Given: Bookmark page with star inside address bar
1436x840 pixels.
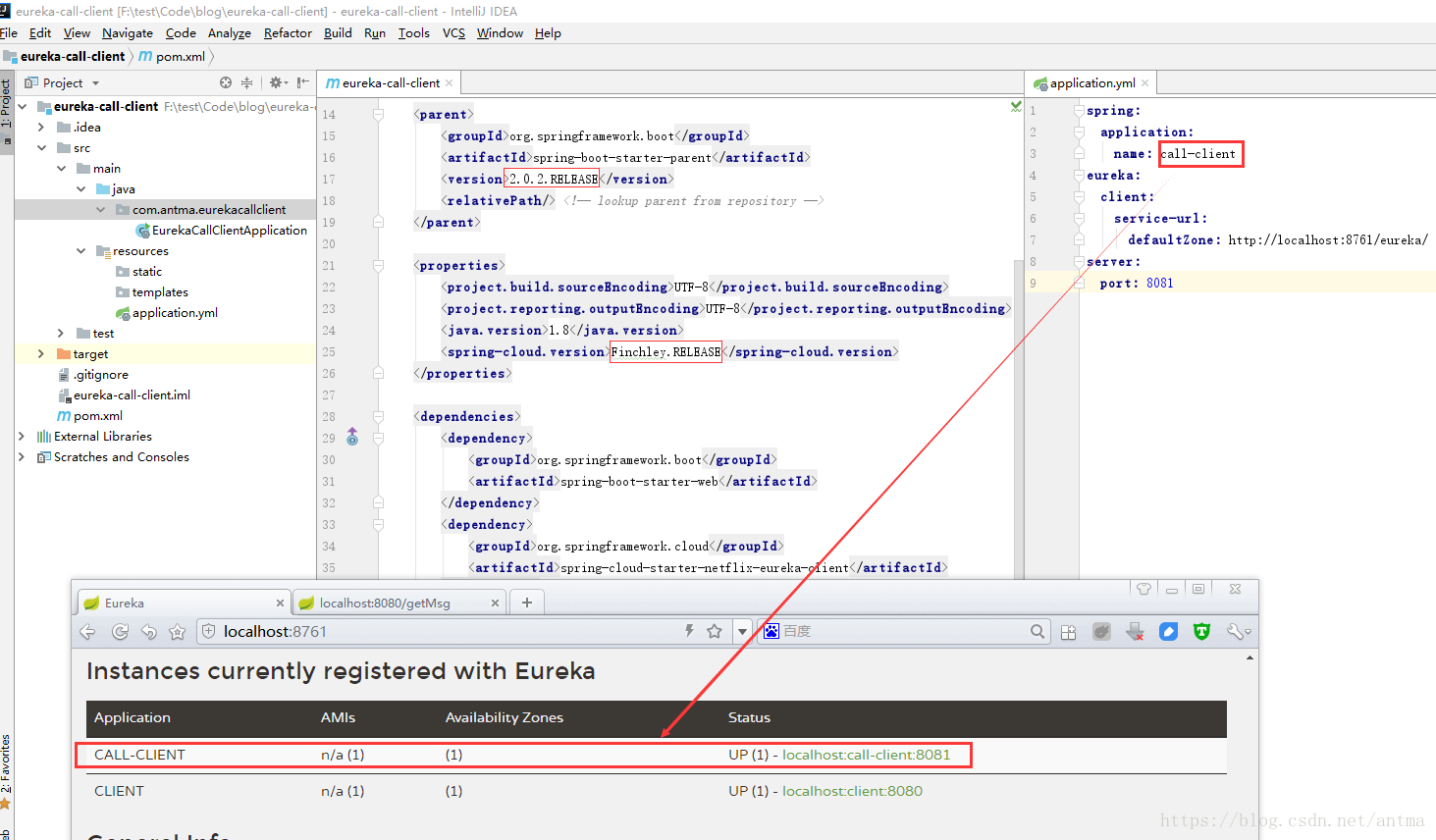Looking at the screenshot, I should point(715,631).
